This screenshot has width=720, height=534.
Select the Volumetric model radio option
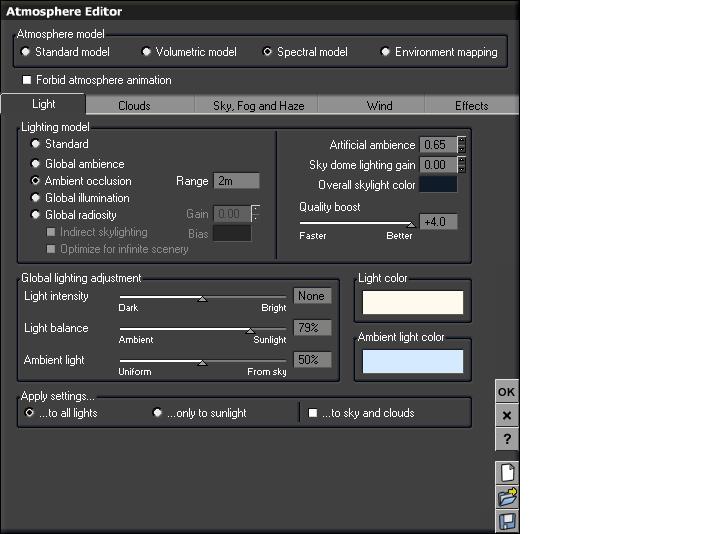coord(146,52)
